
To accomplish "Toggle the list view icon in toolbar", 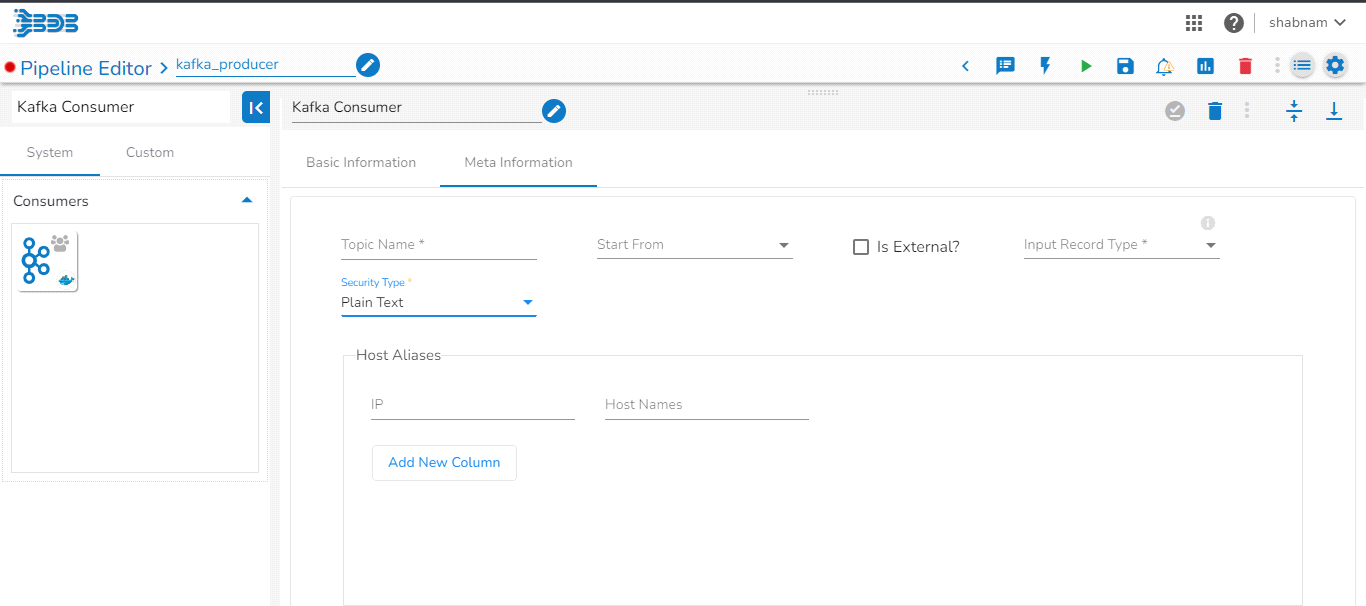I will click(x=1302, y=66).
